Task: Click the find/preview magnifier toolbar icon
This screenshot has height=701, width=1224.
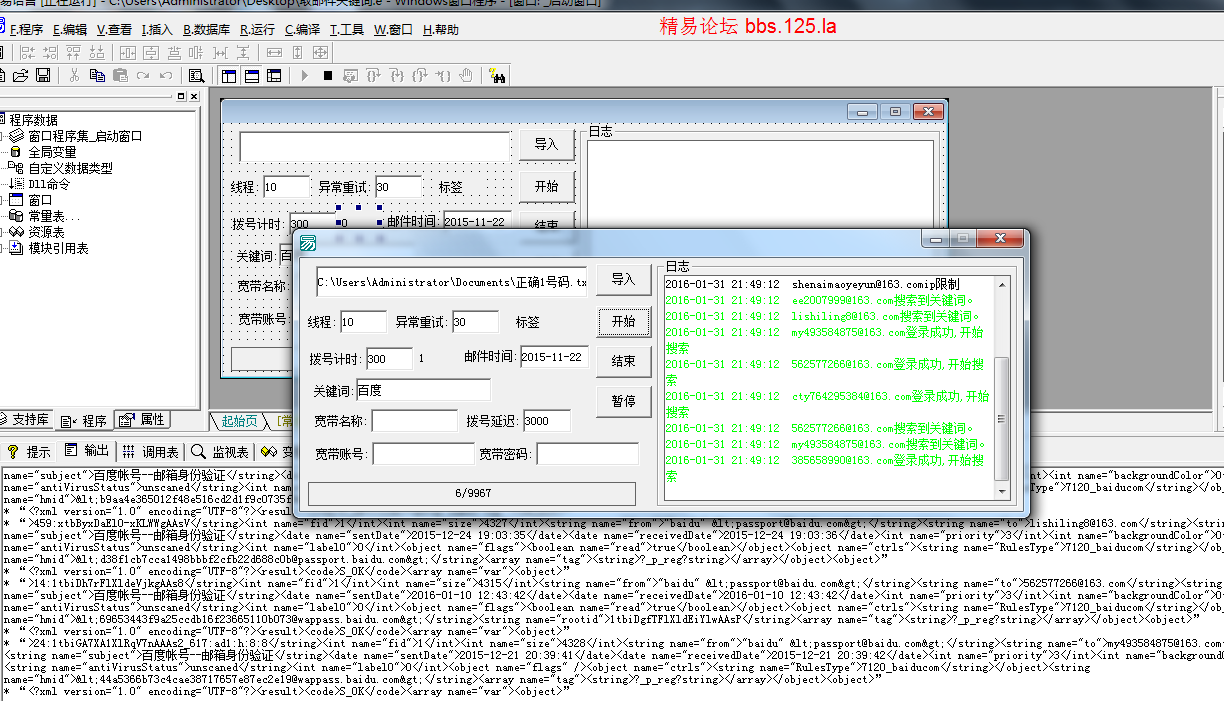Action: click(x=196, y=76)
